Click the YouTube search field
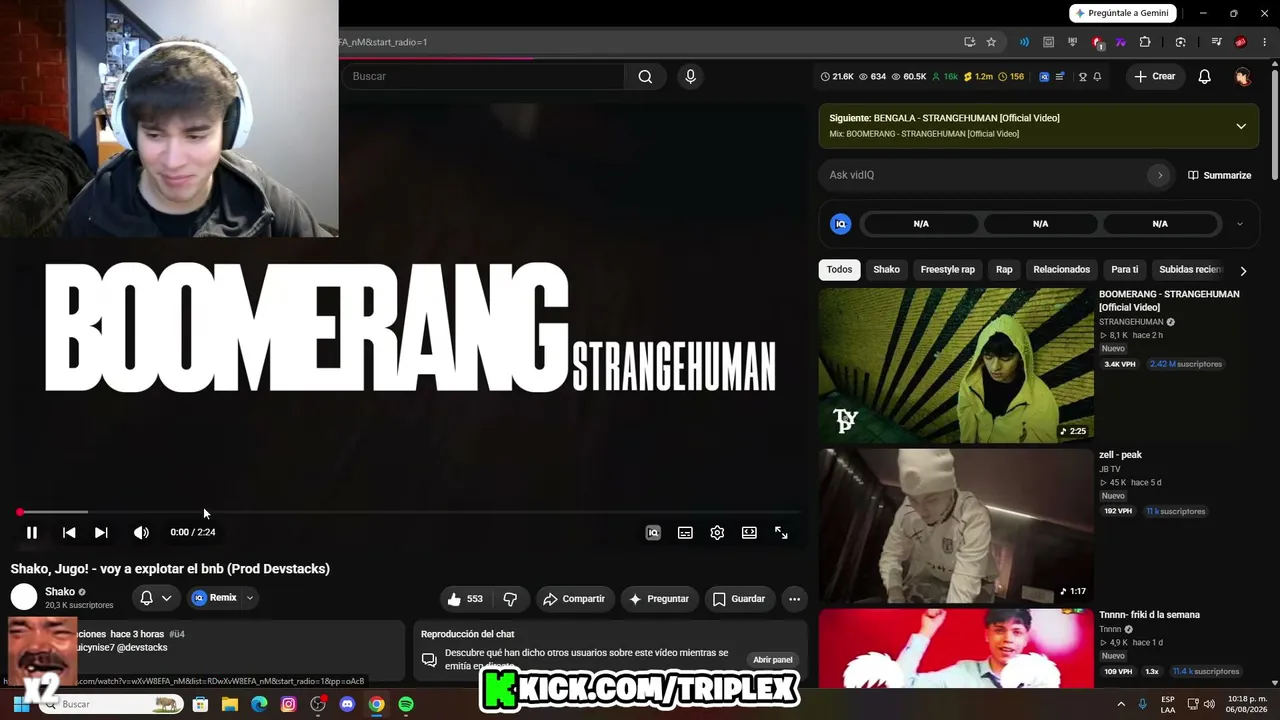Screen dimensions: 1280x720 [485, 77]
